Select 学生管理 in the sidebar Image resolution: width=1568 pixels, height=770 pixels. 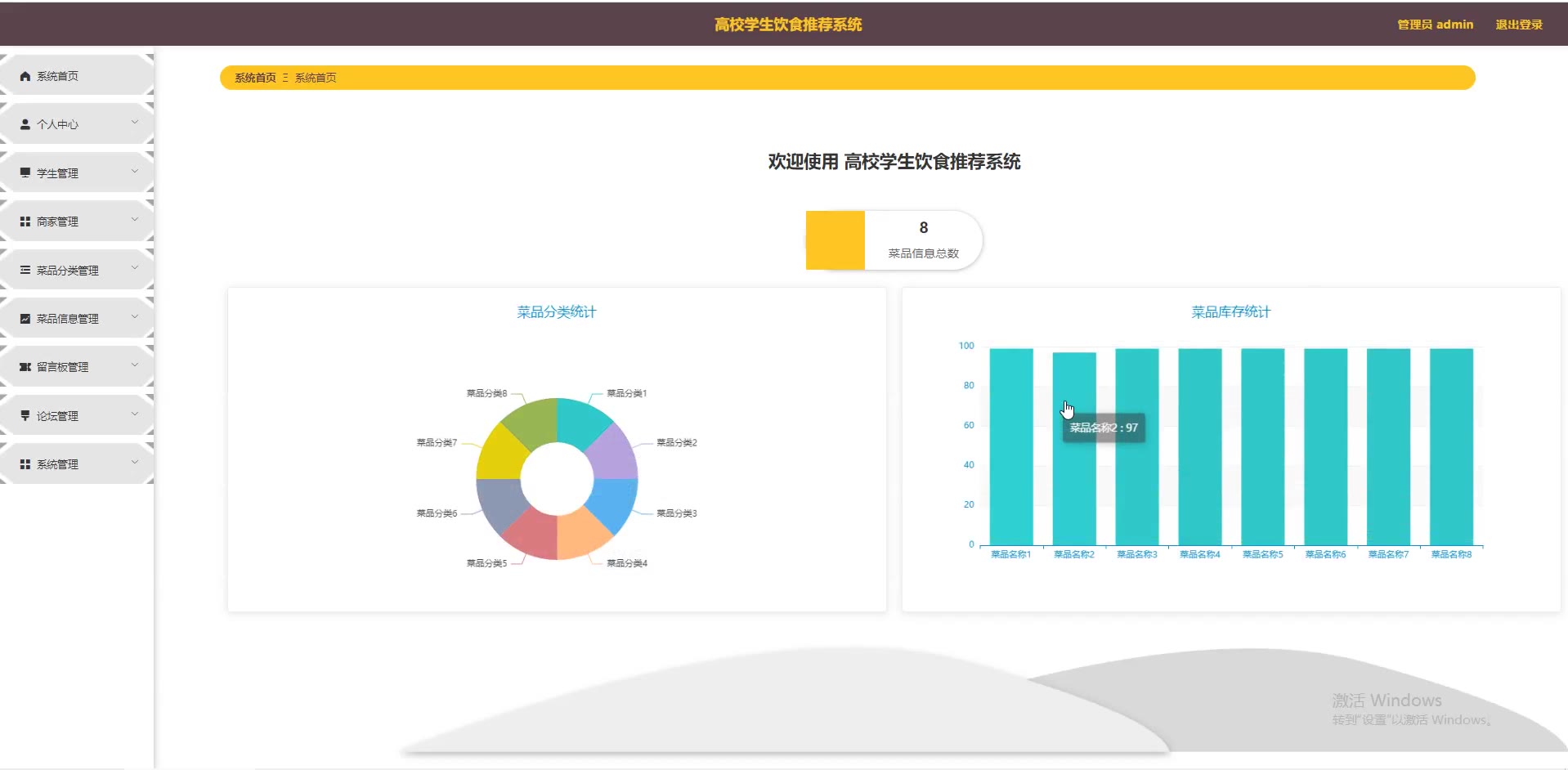tap(77, 172)
